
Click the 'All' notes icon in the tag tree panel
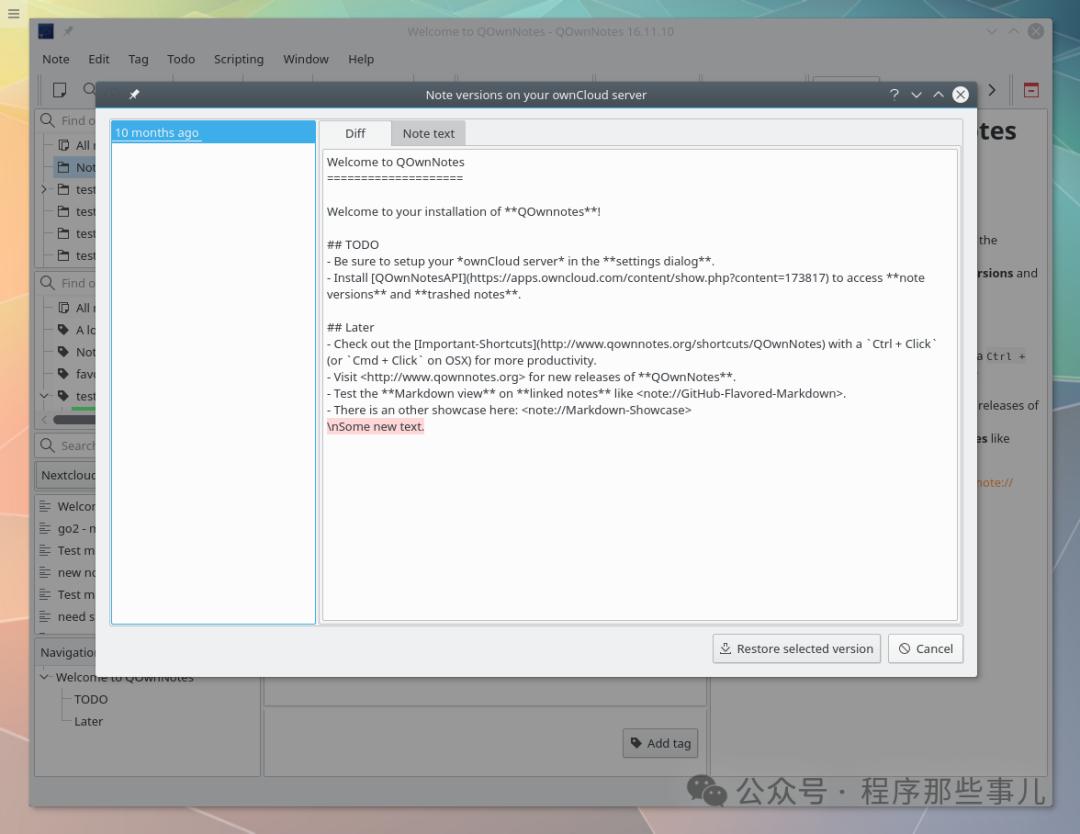coord(64,308)
